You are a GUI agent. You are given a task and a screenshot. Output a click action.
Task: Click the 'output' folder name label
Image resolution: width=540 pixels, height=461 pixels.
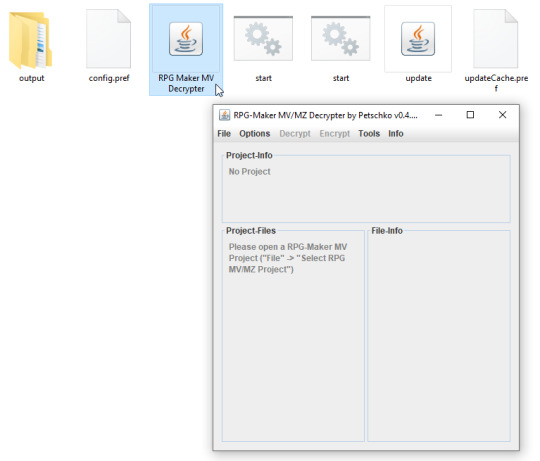[31, 78]
